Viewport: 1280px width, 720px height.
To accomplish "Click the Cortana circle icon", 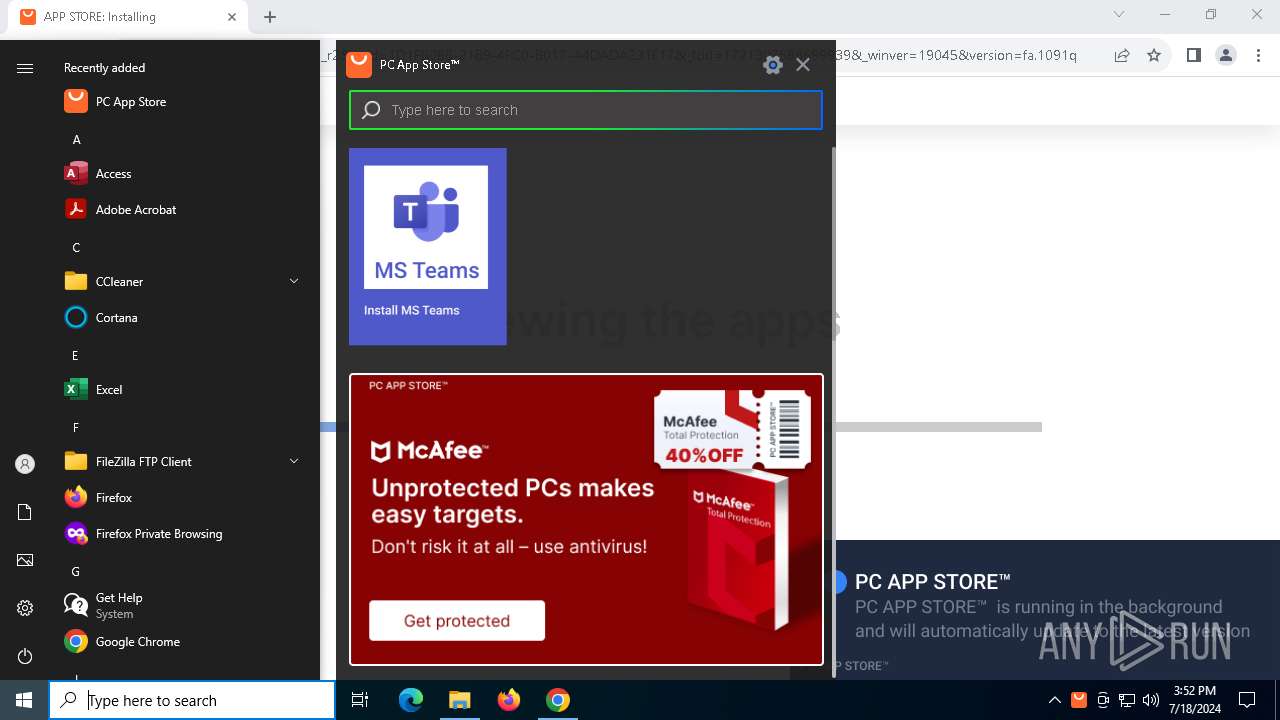I will (76, 318).
